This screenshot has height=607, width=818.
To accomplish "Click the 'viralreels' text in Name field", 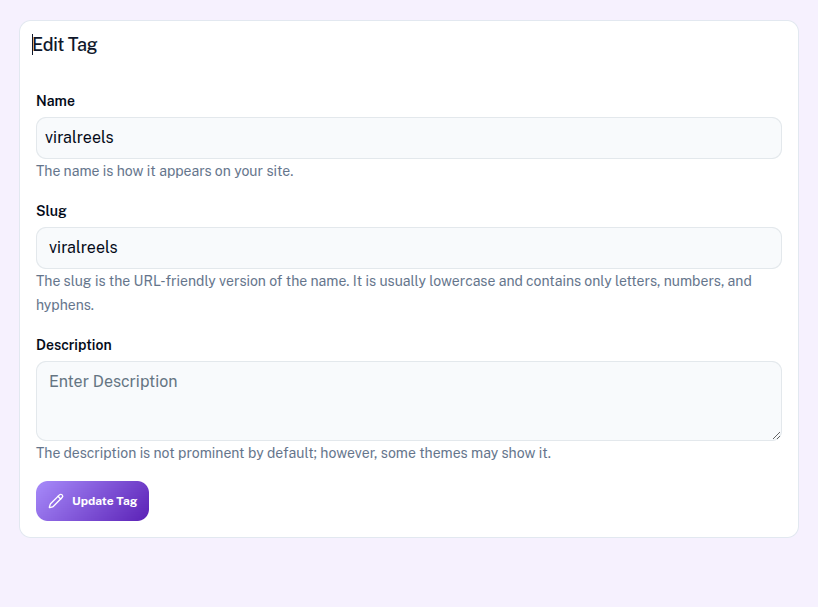I will coord(79,138).
